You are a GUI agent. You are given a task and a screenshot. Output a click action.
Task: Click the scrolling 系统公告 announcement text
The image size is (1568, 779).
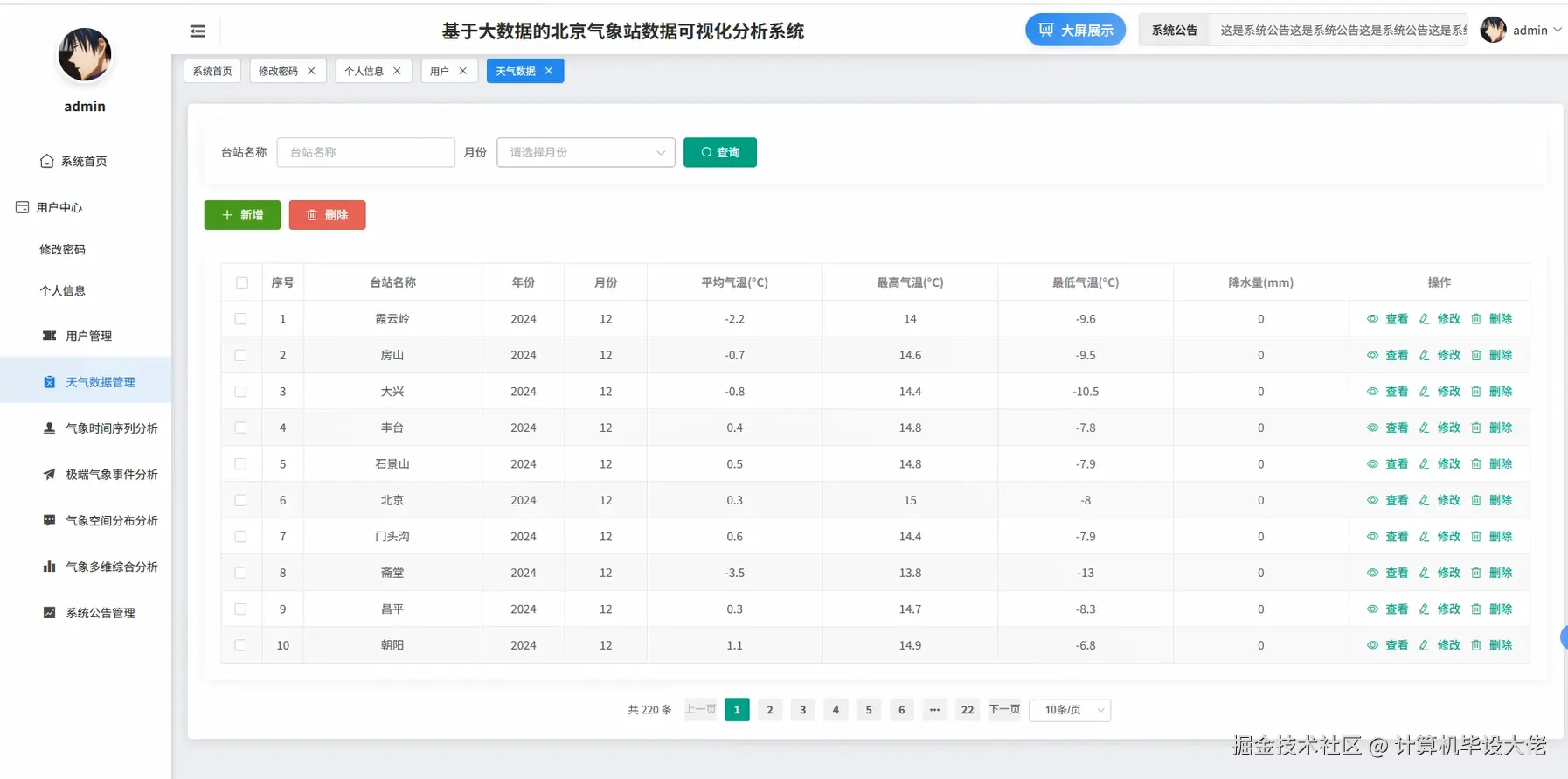pyautogui.click(x=1343, y=30)
